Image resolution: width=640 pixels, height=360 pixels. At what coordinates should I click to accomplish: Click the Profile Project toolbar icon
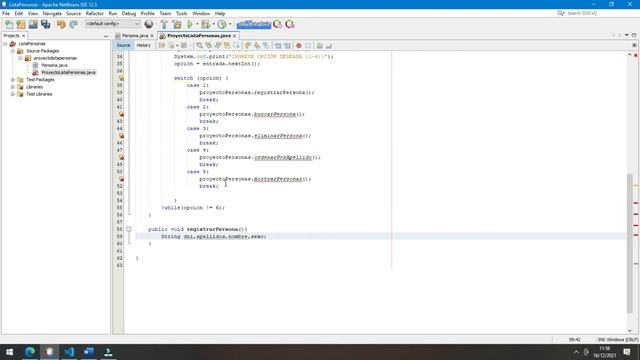pos(222,24)
